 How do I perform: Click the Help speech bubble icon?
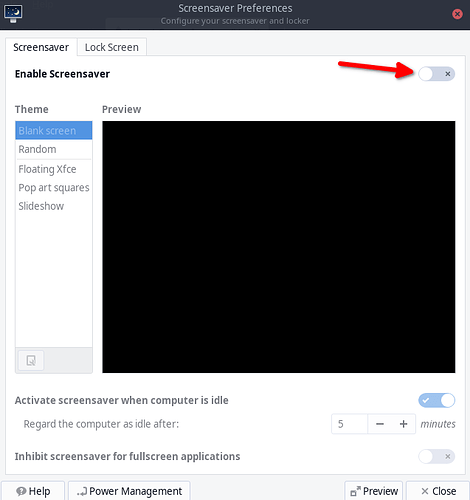pos(21,491)
